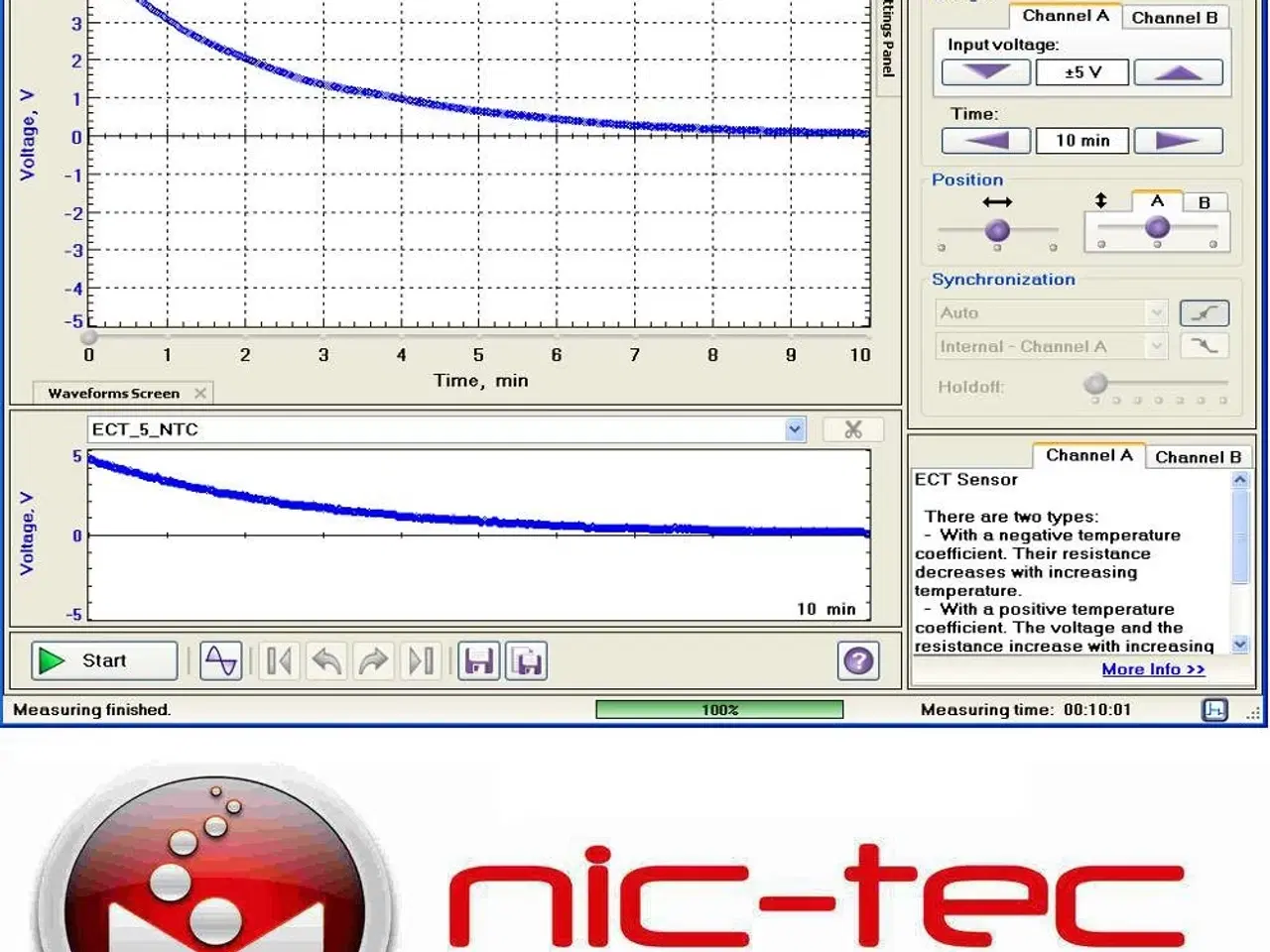Click the waveform display mode icon
Image resolution: width=1270 pixels, height=952 pixels.
click(x=220, y=660)
